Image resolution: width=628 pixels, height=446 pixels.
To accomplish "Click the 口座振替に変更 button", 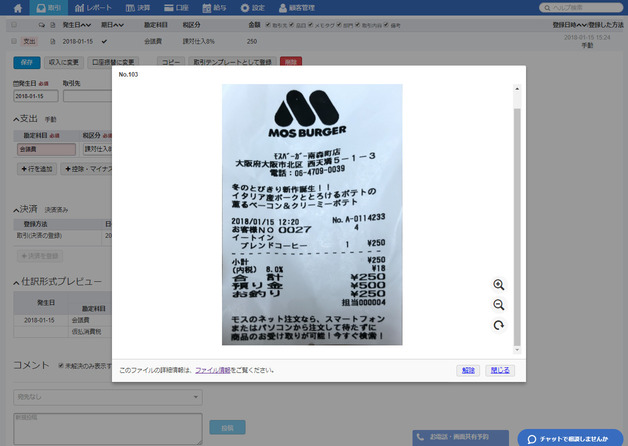I will pos(113,62).
